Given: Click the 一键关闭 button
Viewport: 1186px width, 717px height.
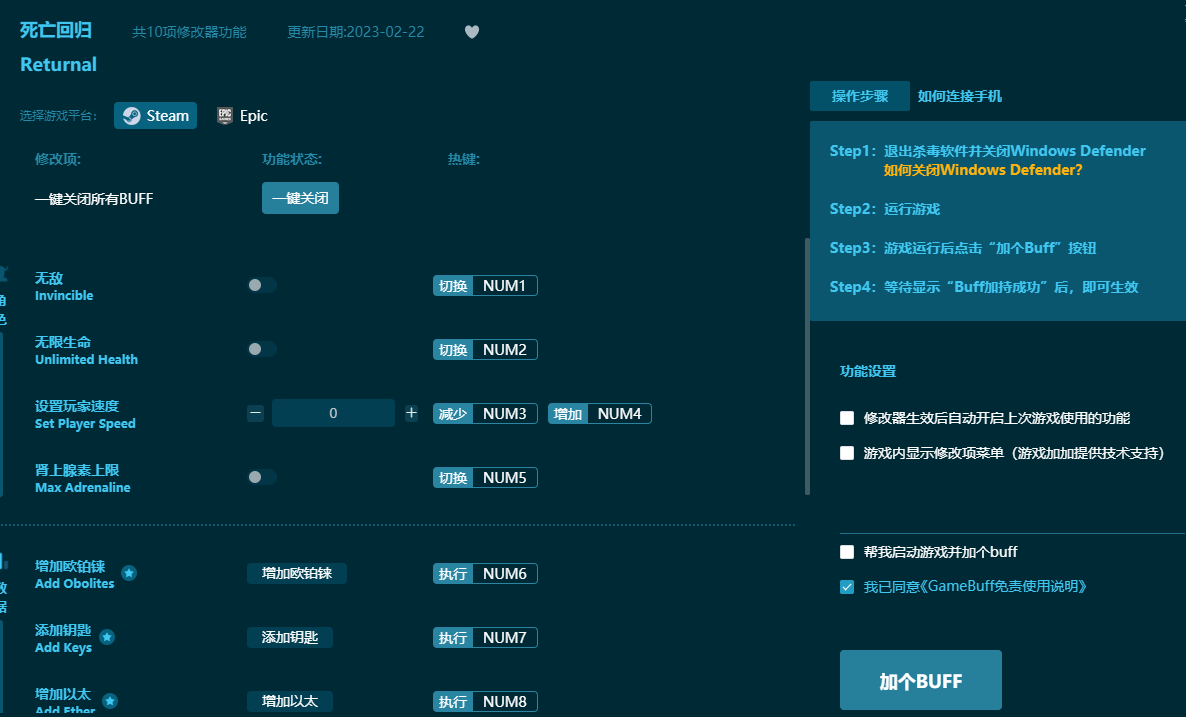Looking at the screenshot, I should [x=300, y=198].
